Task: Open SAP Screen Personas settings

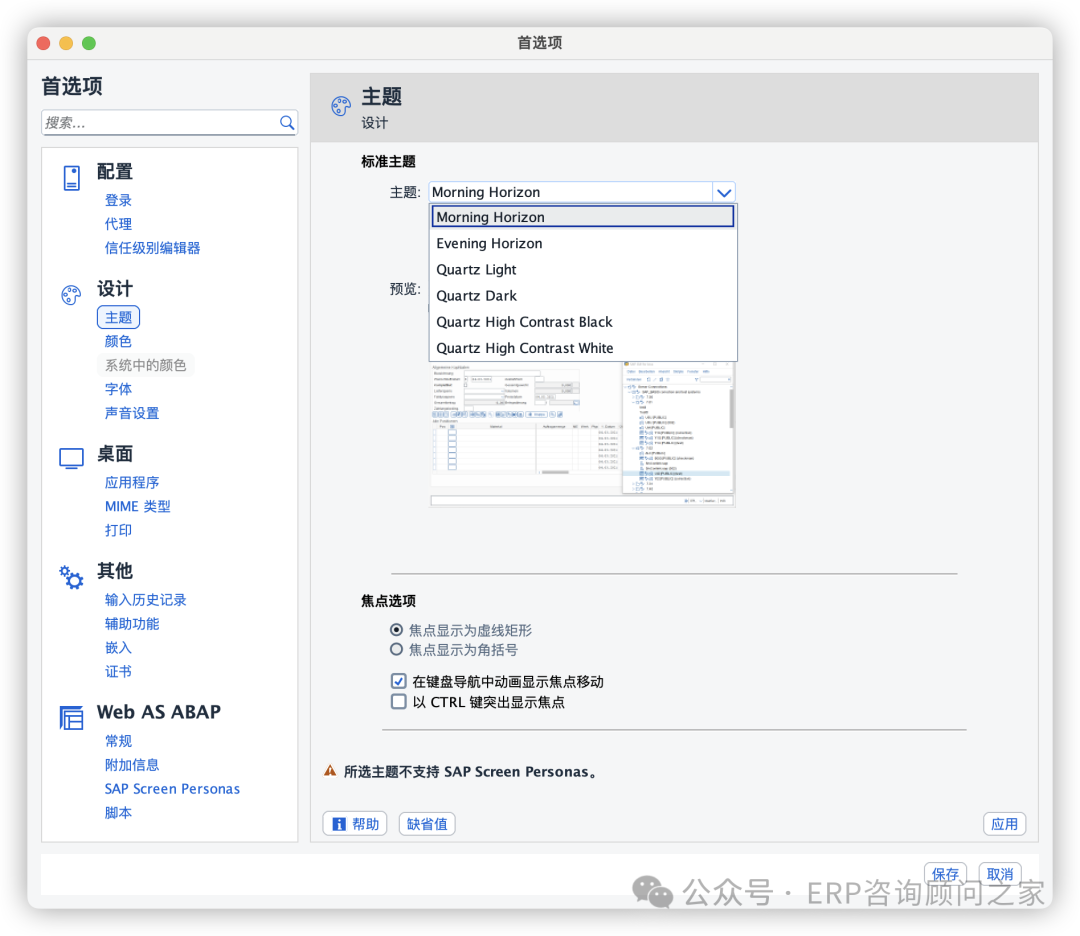Action: point(172,789)
